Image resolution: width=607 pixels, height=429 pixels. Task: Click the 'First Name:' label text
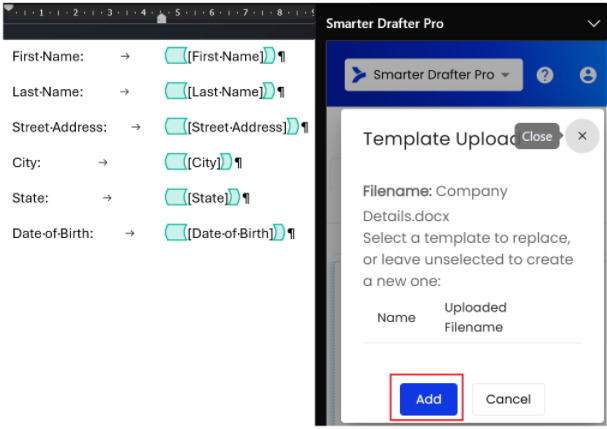48,57
